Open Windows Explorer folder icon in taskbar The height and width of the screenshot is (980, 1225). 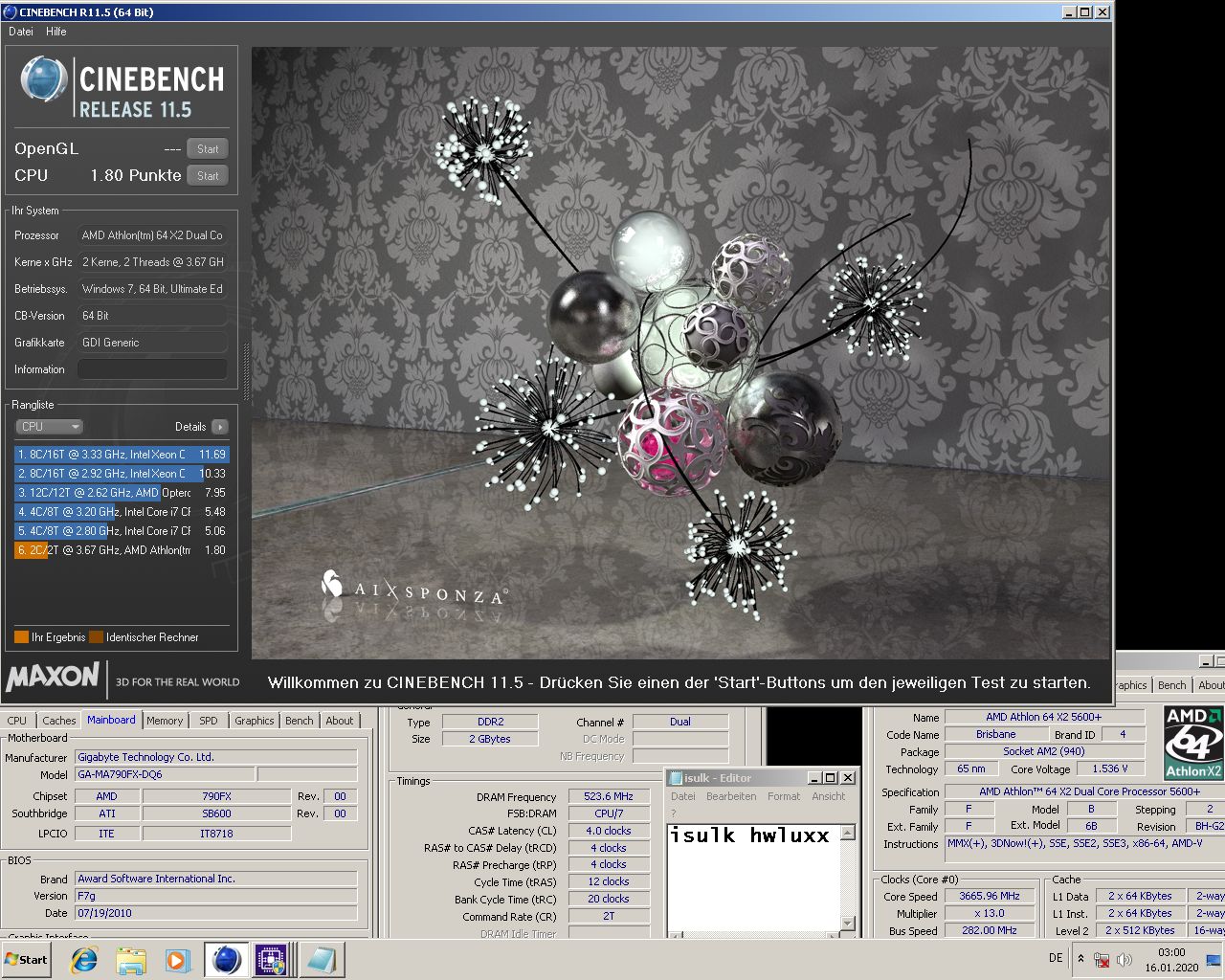131,960
